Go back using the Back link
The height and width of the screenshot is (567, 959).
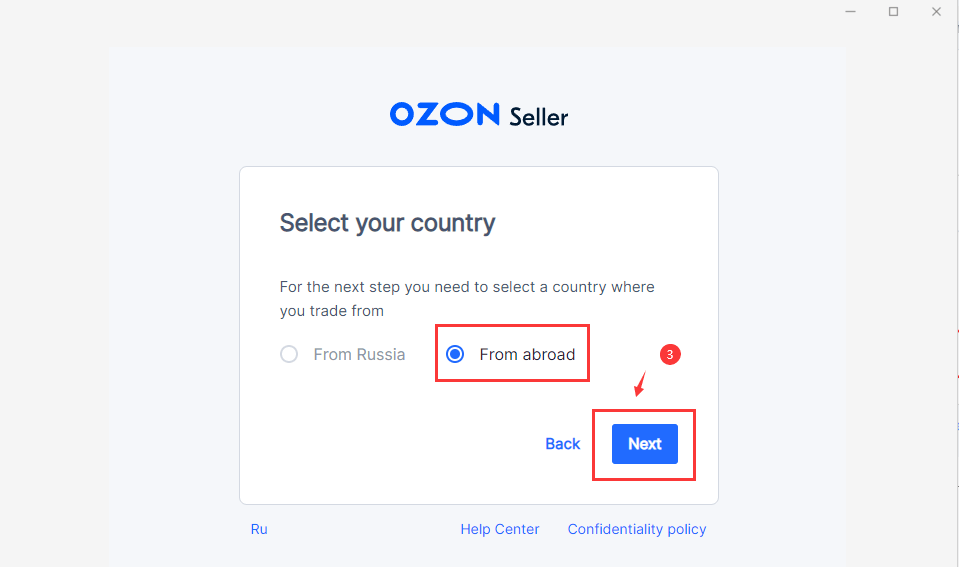[x=562, y=444]
